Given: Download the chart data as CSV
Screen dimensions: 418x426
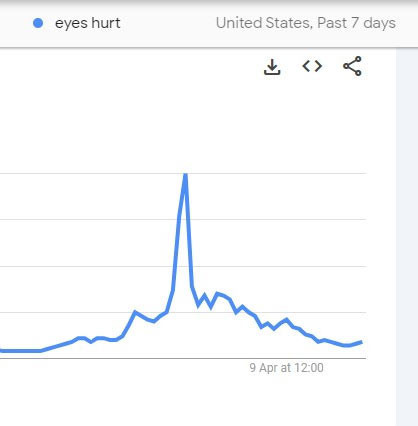Looking at the screenshot, I should pyautogui.click(x=272, y=67).
